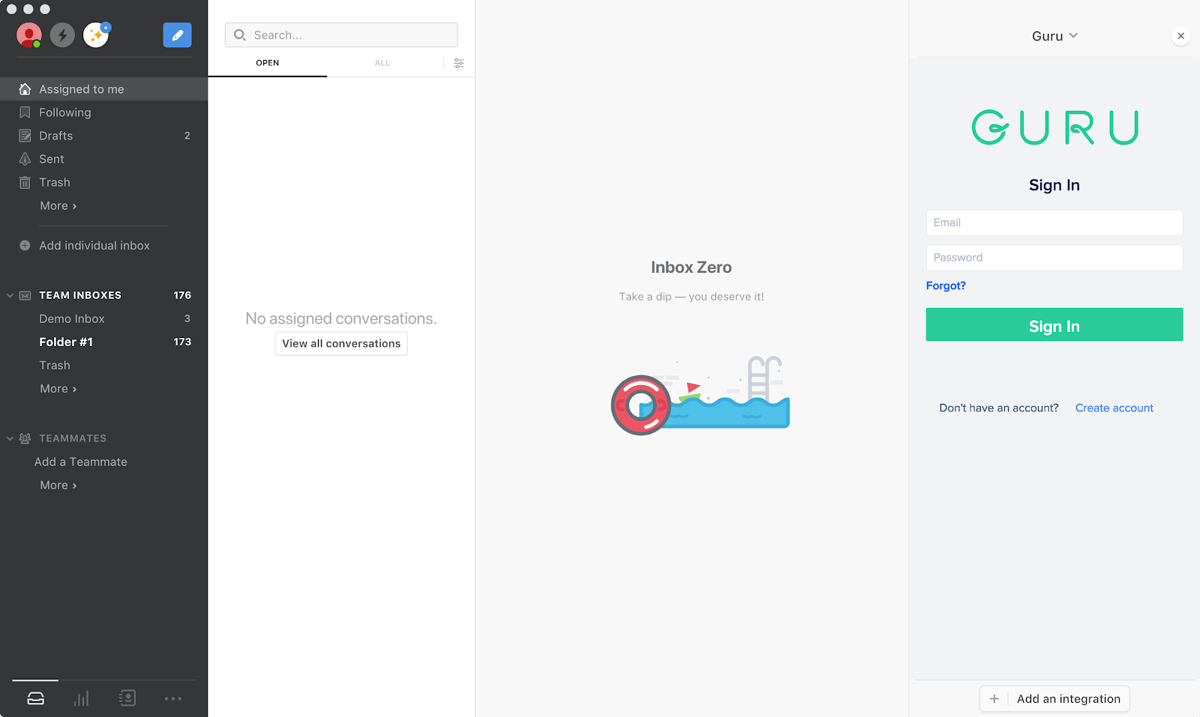Open the contacts book icon in bottom bar
1200x717 pixels.
[x=127, y=698]
